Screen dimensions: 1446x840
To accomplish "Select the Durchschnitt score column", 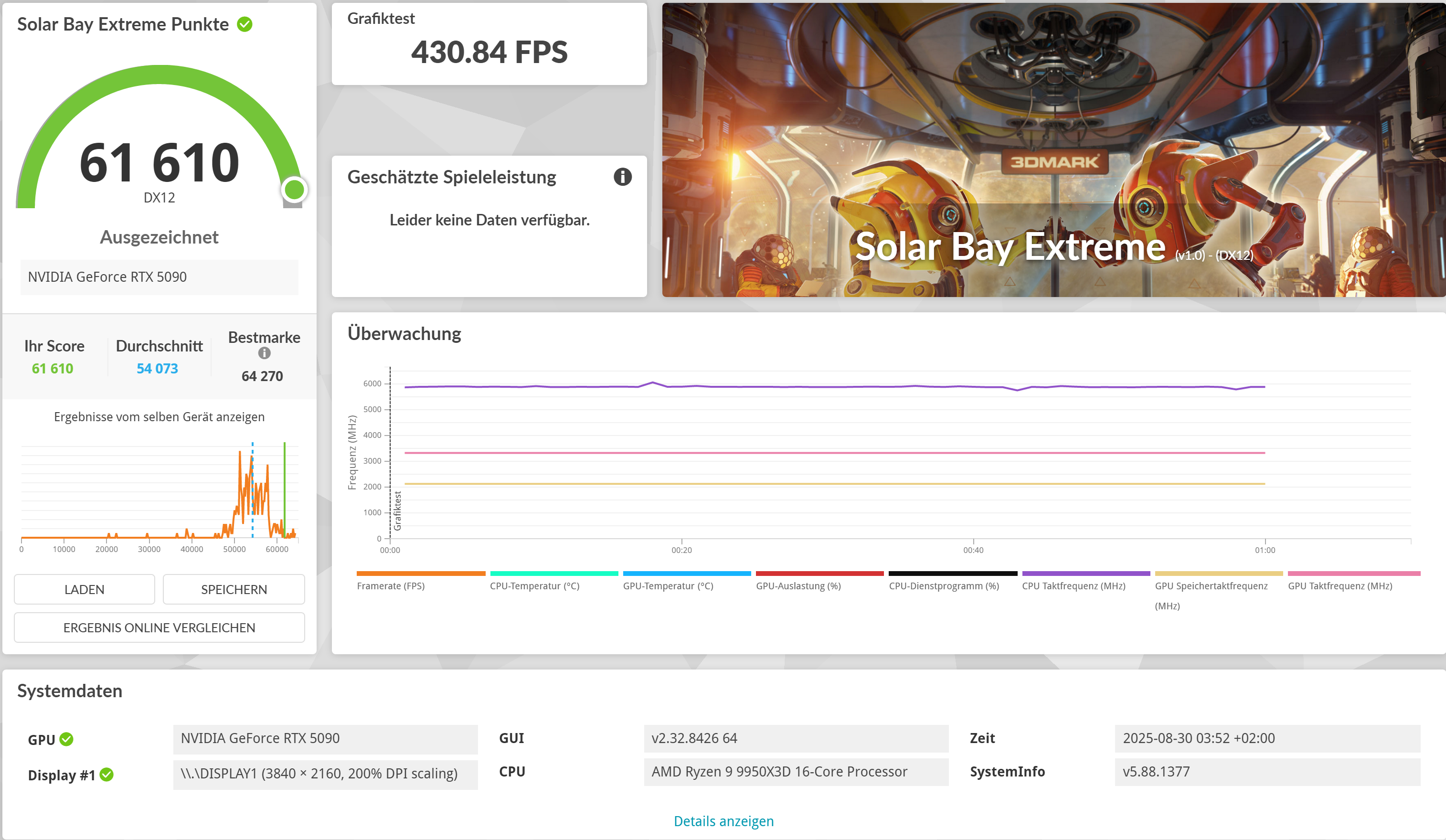I will tap(159, 357).
